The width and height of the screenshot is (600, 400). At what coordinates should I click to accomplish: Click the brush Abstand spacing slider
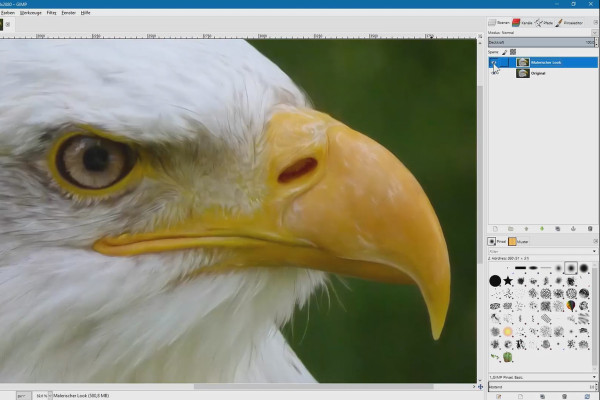point(541,387)
